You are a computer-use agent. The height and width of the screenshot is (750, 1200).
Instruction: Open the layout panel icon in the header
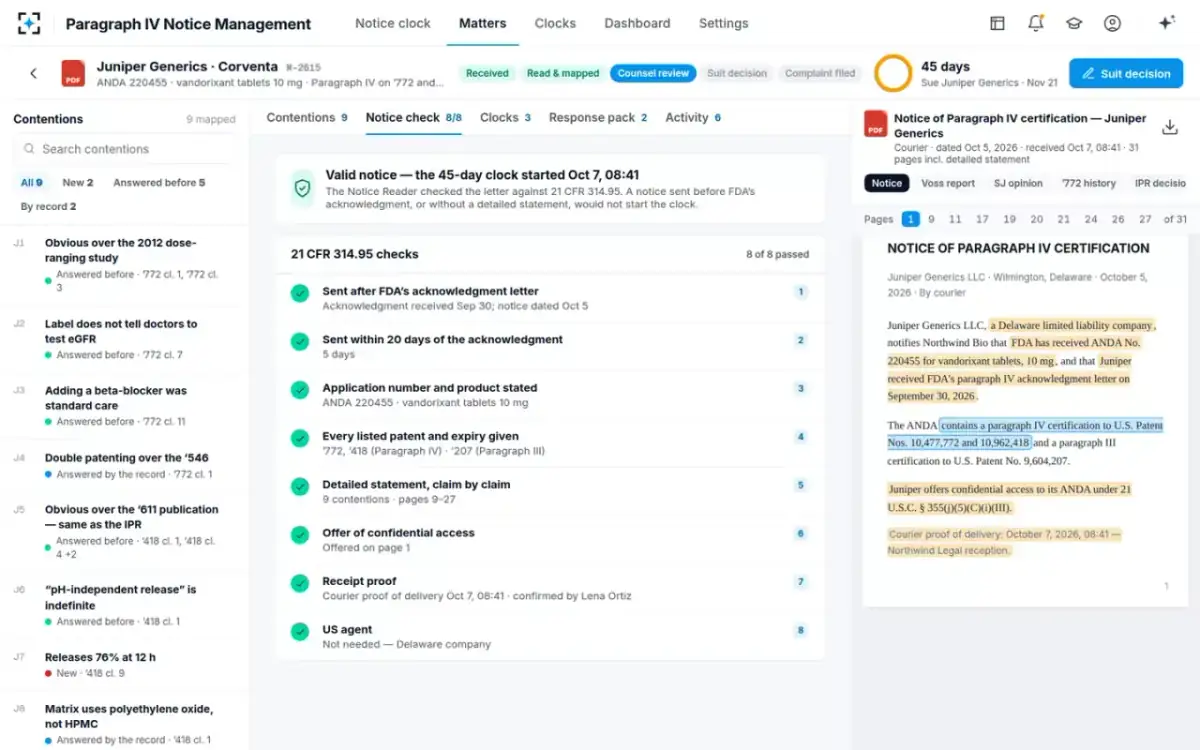tap(997, 23)
